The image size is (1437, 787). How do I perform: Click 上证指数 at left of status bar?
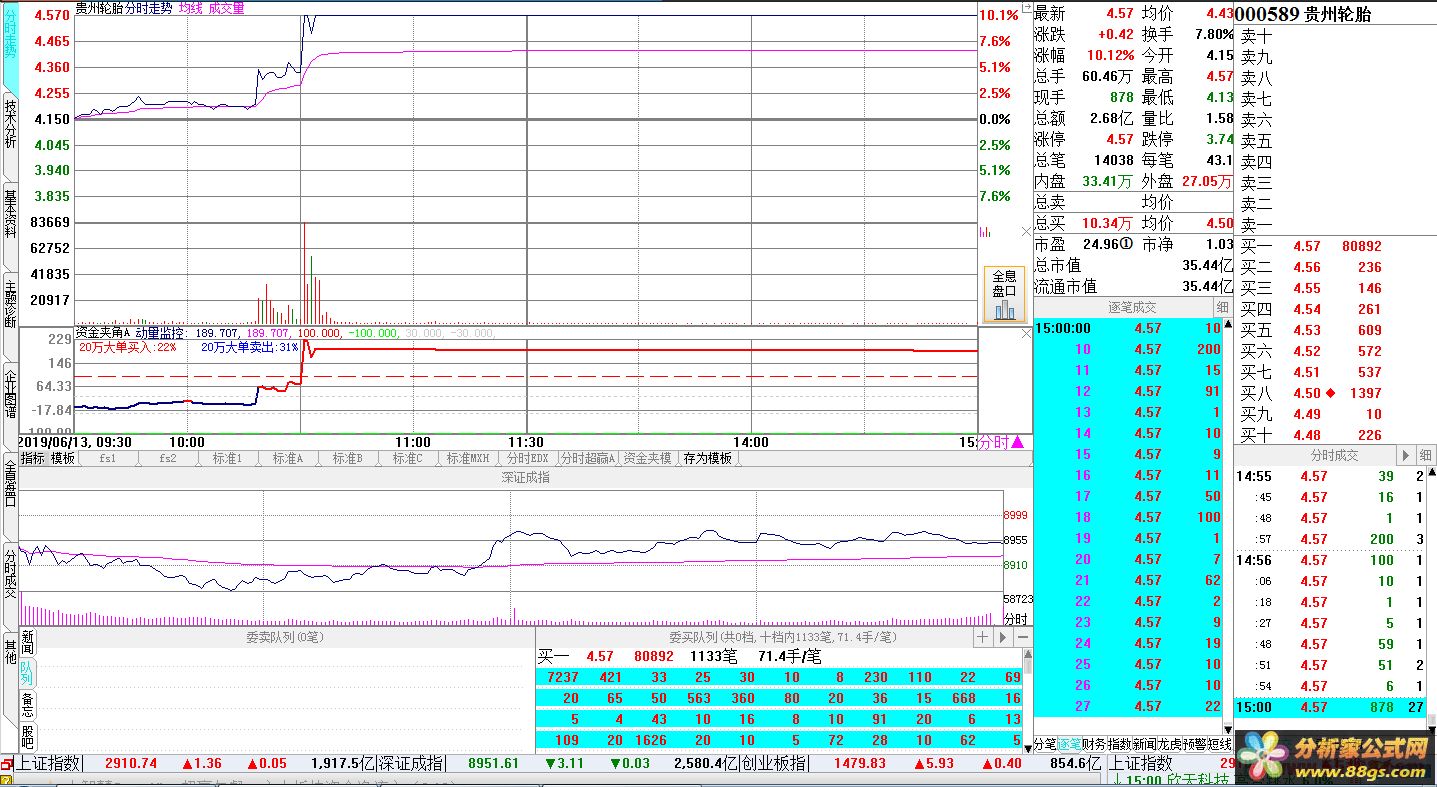[48, 764]
